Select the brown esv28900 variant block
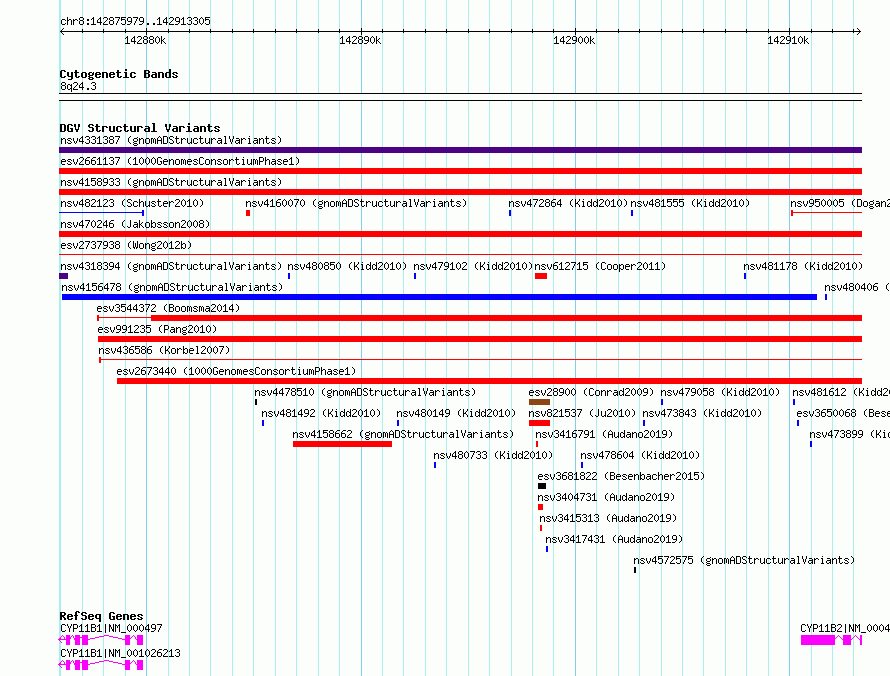Viewport: 890px width, 676px height. pos(539,402)
